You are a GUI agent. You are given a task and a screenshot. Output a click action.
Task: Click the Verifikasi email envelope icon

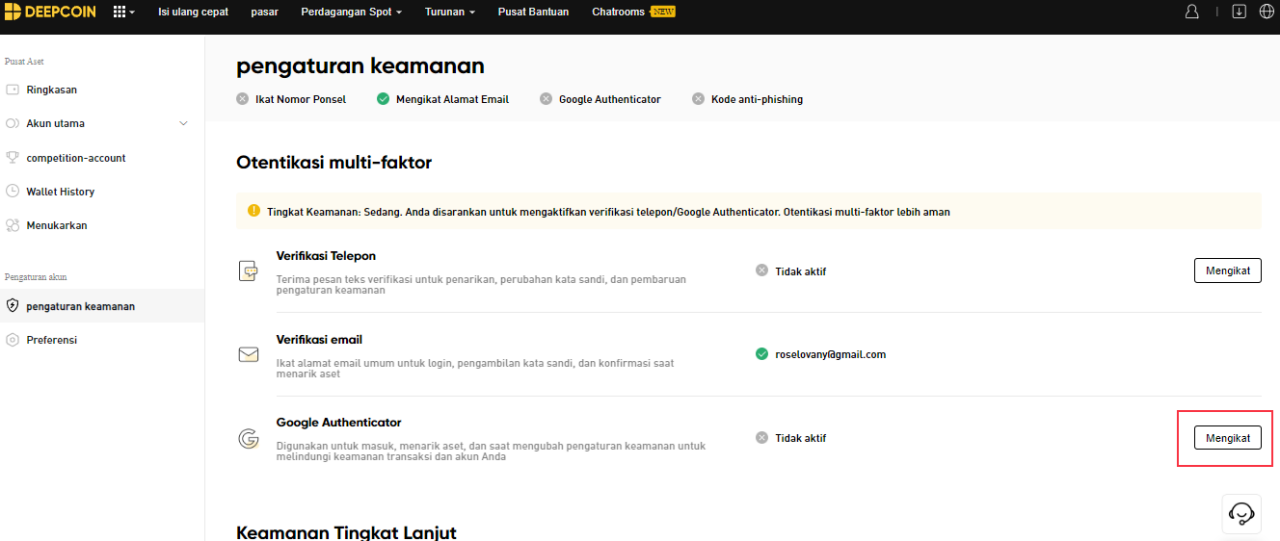pos(248,355)
